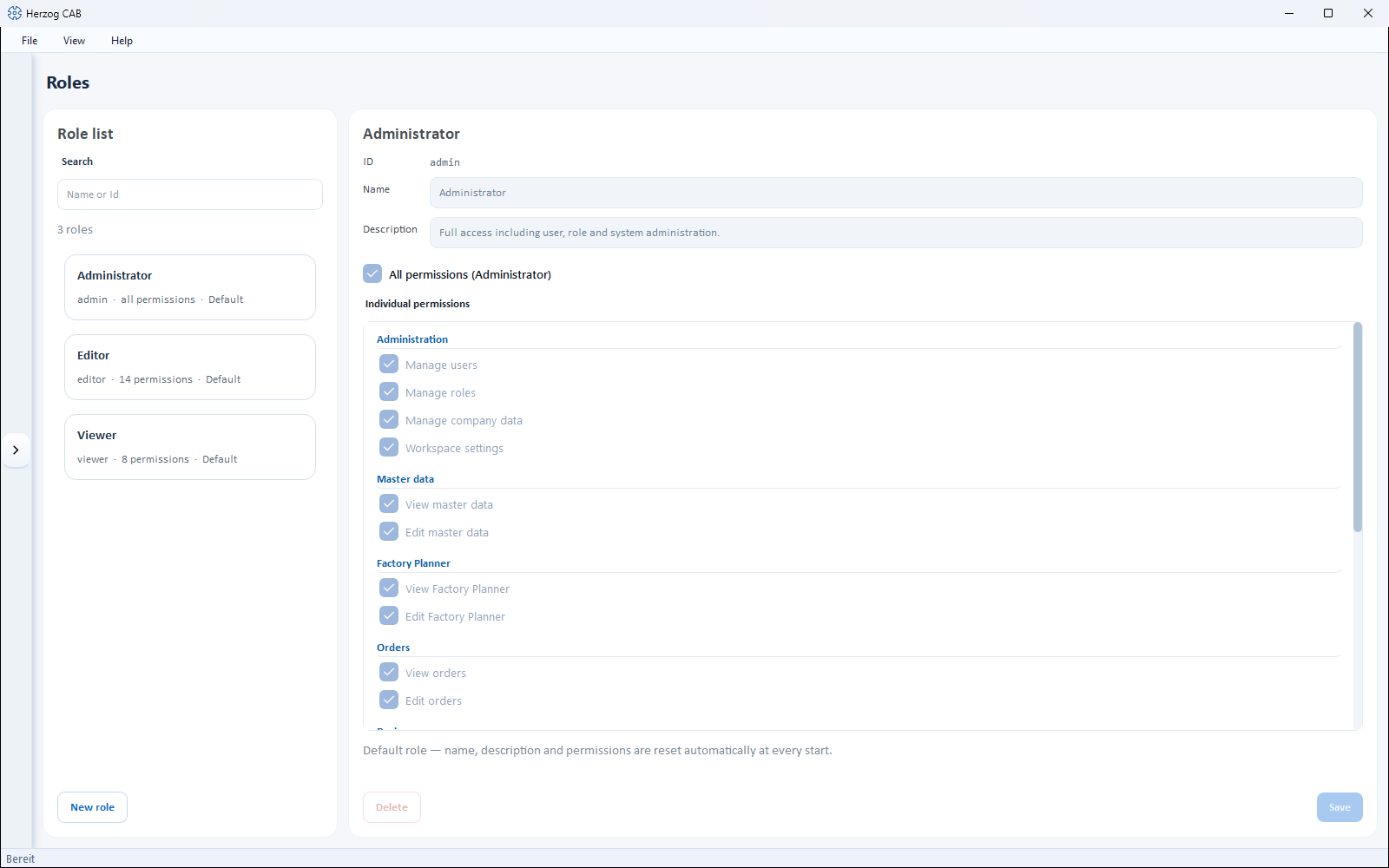This screenshot has height=868, width=1389.
Task: Click 'all permissions' text in Administrator card
Action: (158, 299)
